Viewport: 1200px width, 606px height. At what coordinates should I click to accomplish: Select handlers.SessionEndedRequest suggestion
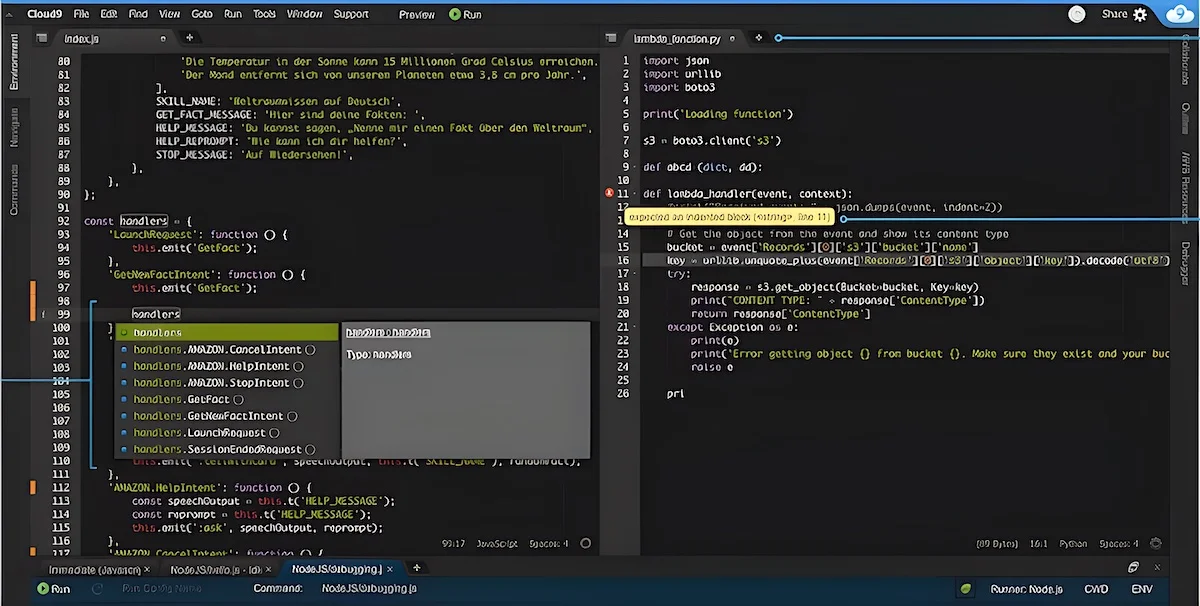pos(227,449)
